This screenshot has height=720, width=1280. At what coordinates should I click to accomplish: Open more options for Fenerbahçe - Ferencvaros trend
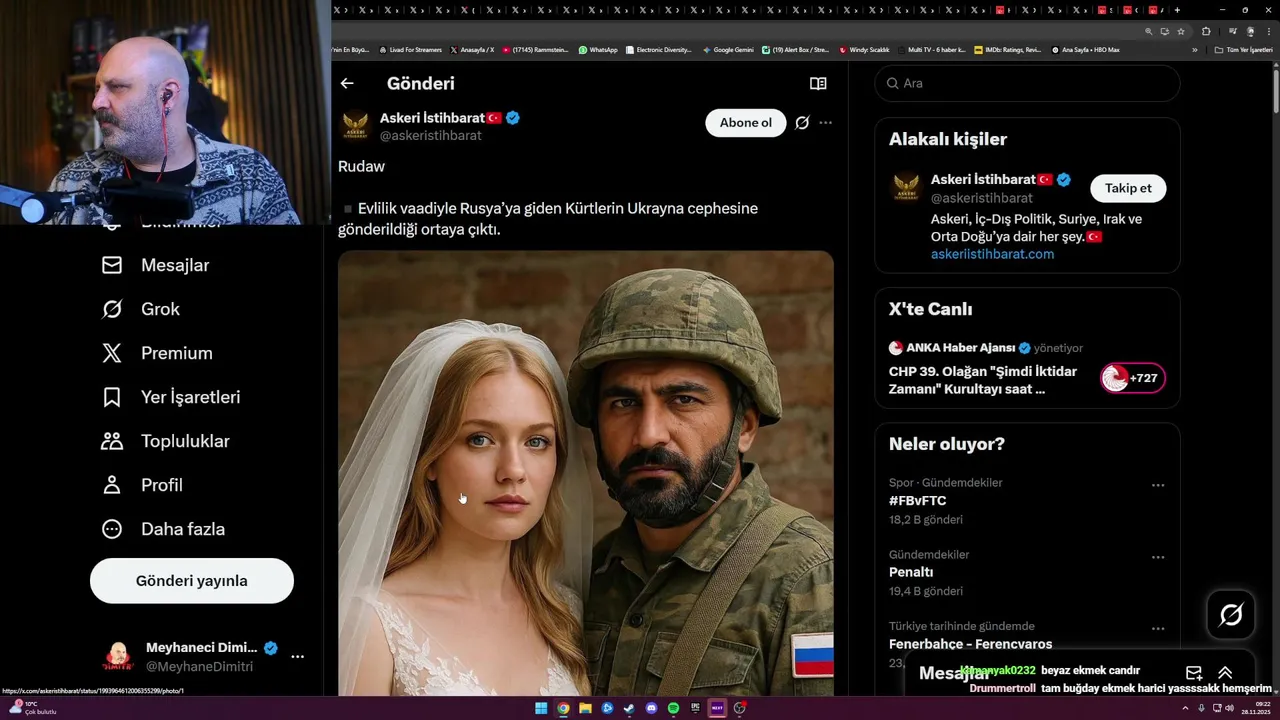click(1158, 629)
